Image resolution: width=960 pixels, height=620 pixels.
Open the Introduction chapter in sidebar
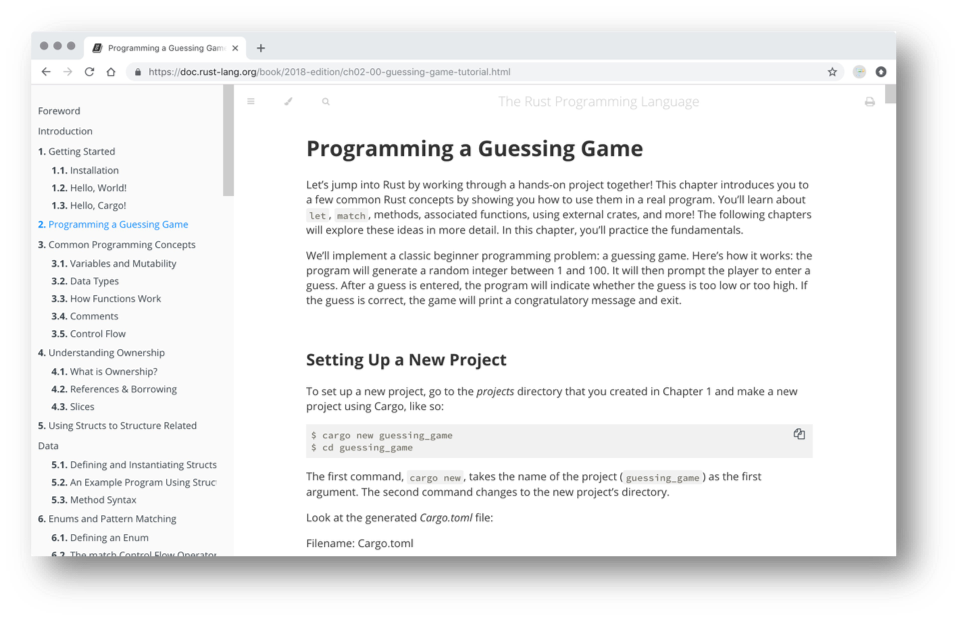[65, 131]
